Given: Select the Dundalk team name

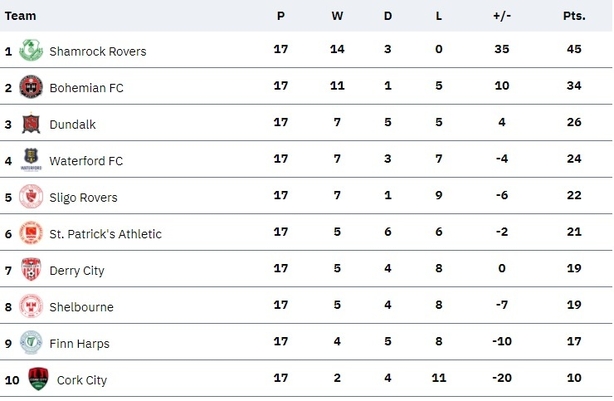Looking at the screenshot, I should point(72,125).
